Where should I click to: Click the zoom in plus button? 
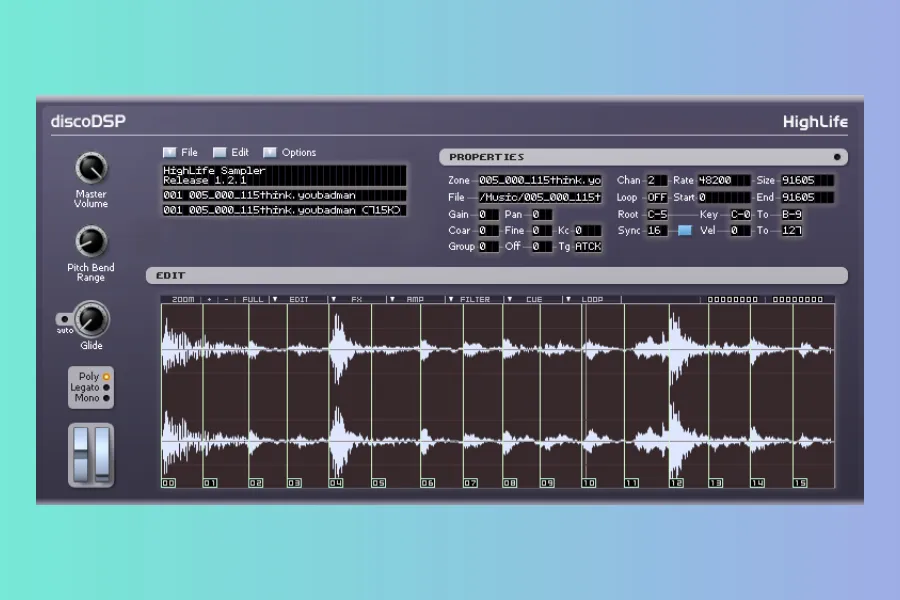pyautogui.click(x=210, y=299)
